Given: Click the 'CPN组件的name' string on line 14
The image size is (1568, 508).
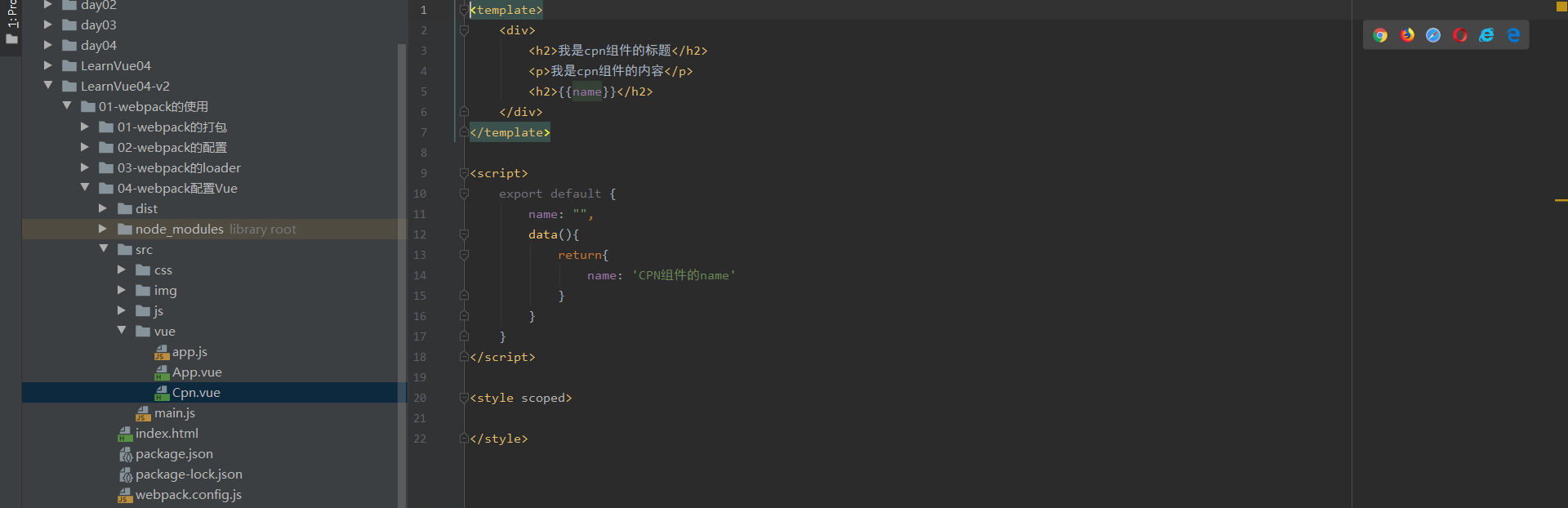Looking at the screenshot, I should [x=684, y=275].
